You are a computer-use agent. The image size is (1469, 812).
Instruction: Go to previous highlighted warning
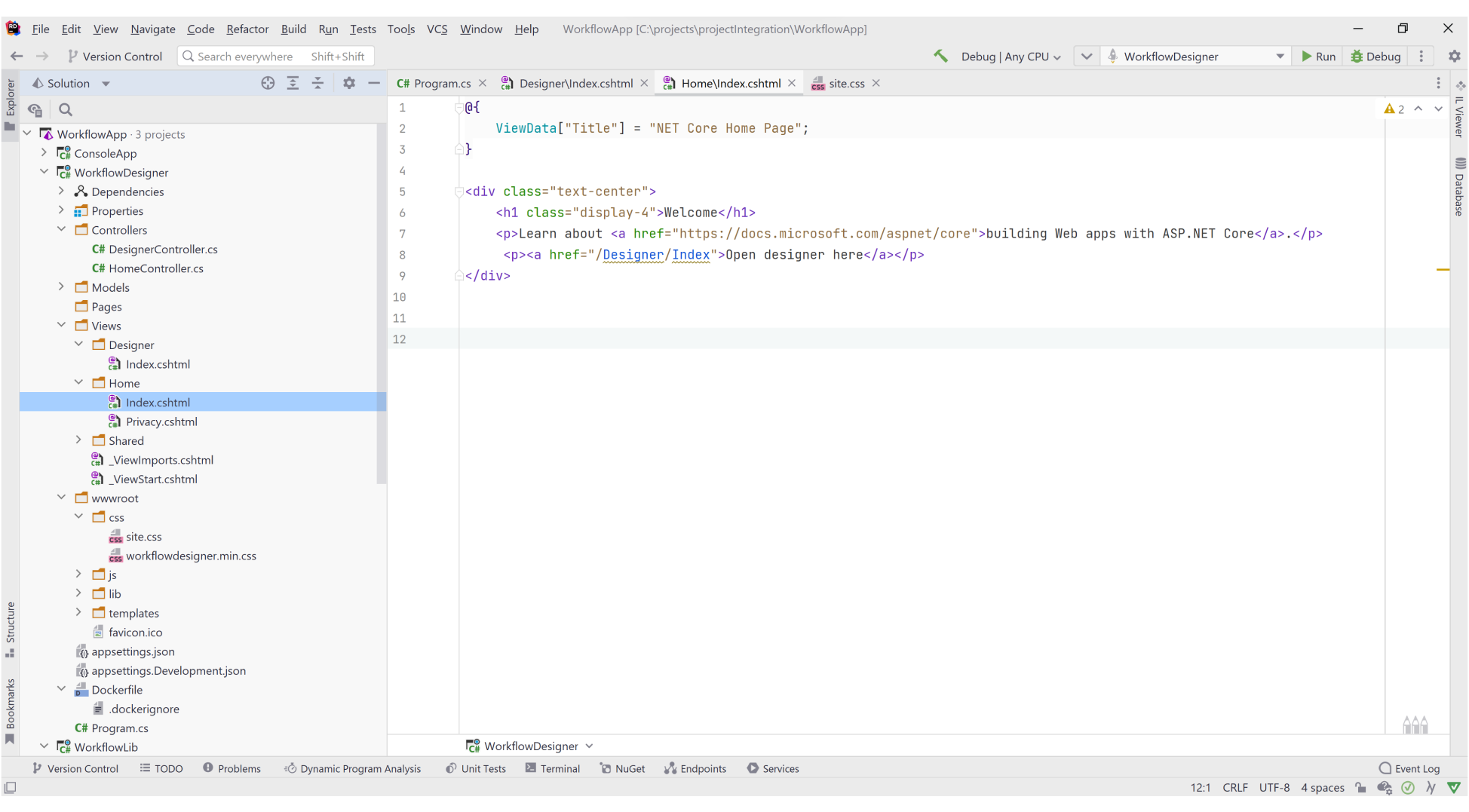point(1418,109)
